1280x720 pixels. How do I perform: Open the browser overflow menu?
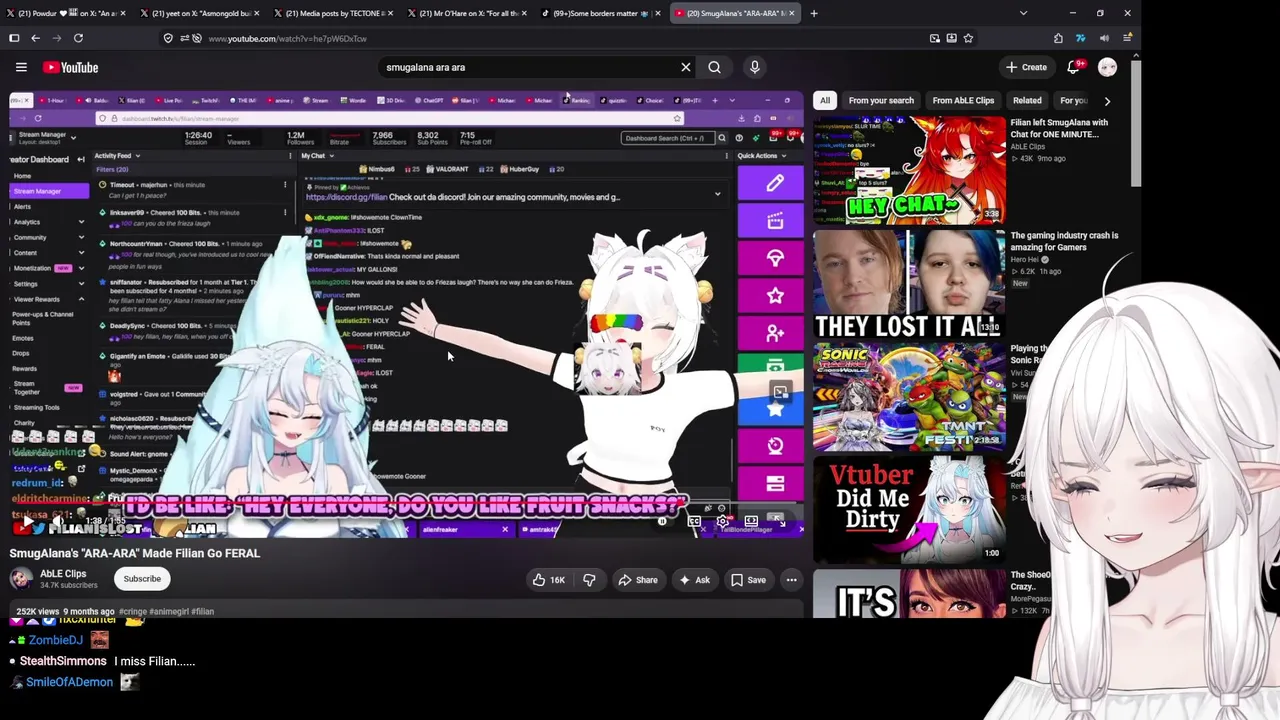click(1126, 38)
